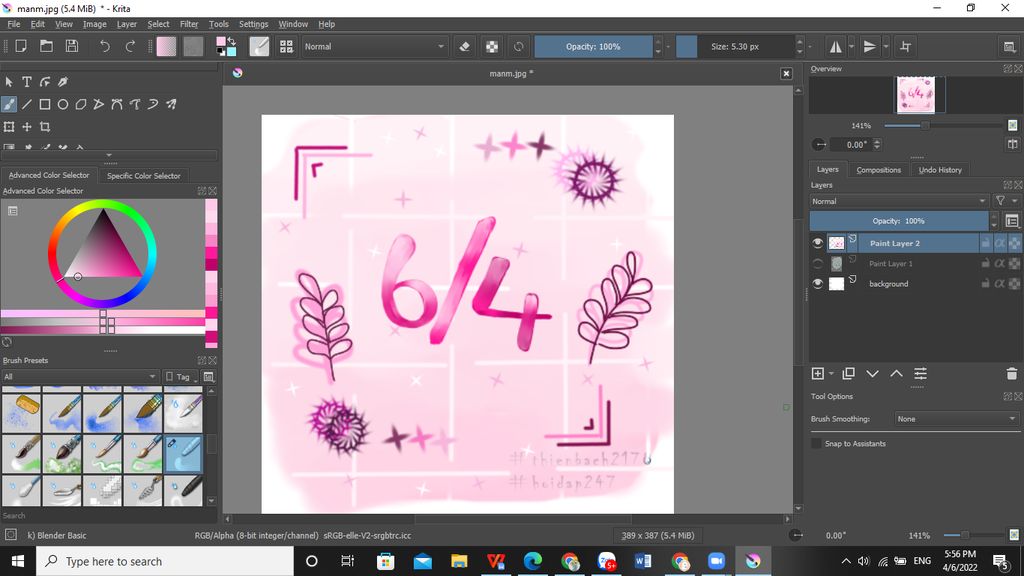Show Paint Layer 1 using visibility toggle
The height and width of the screenshot is (576, 1024).
coord(818,263)
